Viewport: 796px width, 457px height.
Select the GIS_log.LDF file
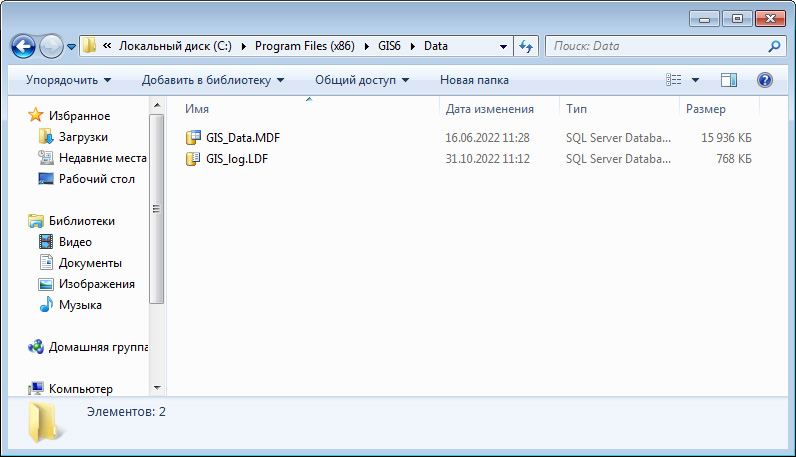[x=237, y=159]
